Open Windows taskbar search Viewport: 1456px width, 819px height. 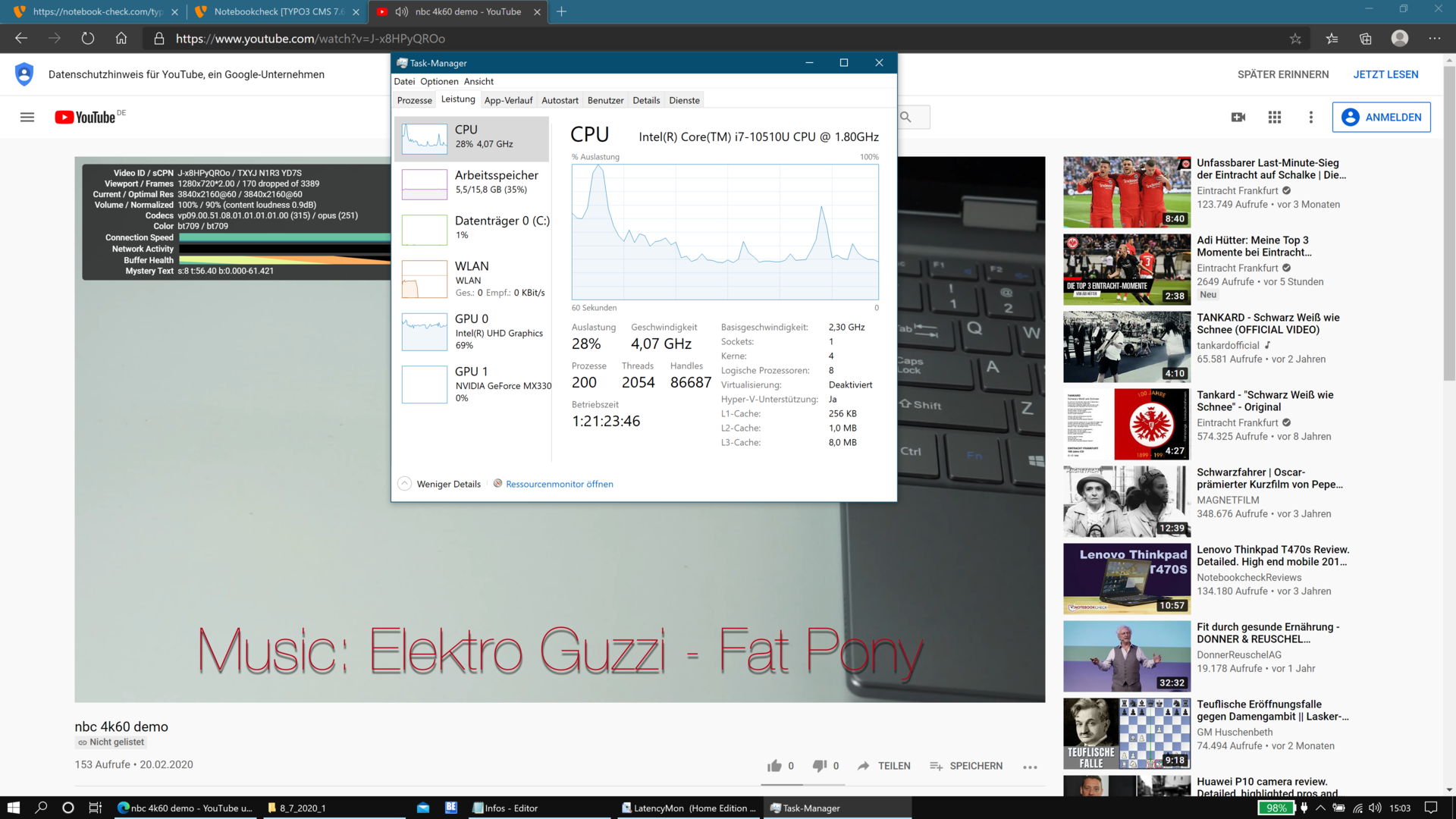pos(41,808)
